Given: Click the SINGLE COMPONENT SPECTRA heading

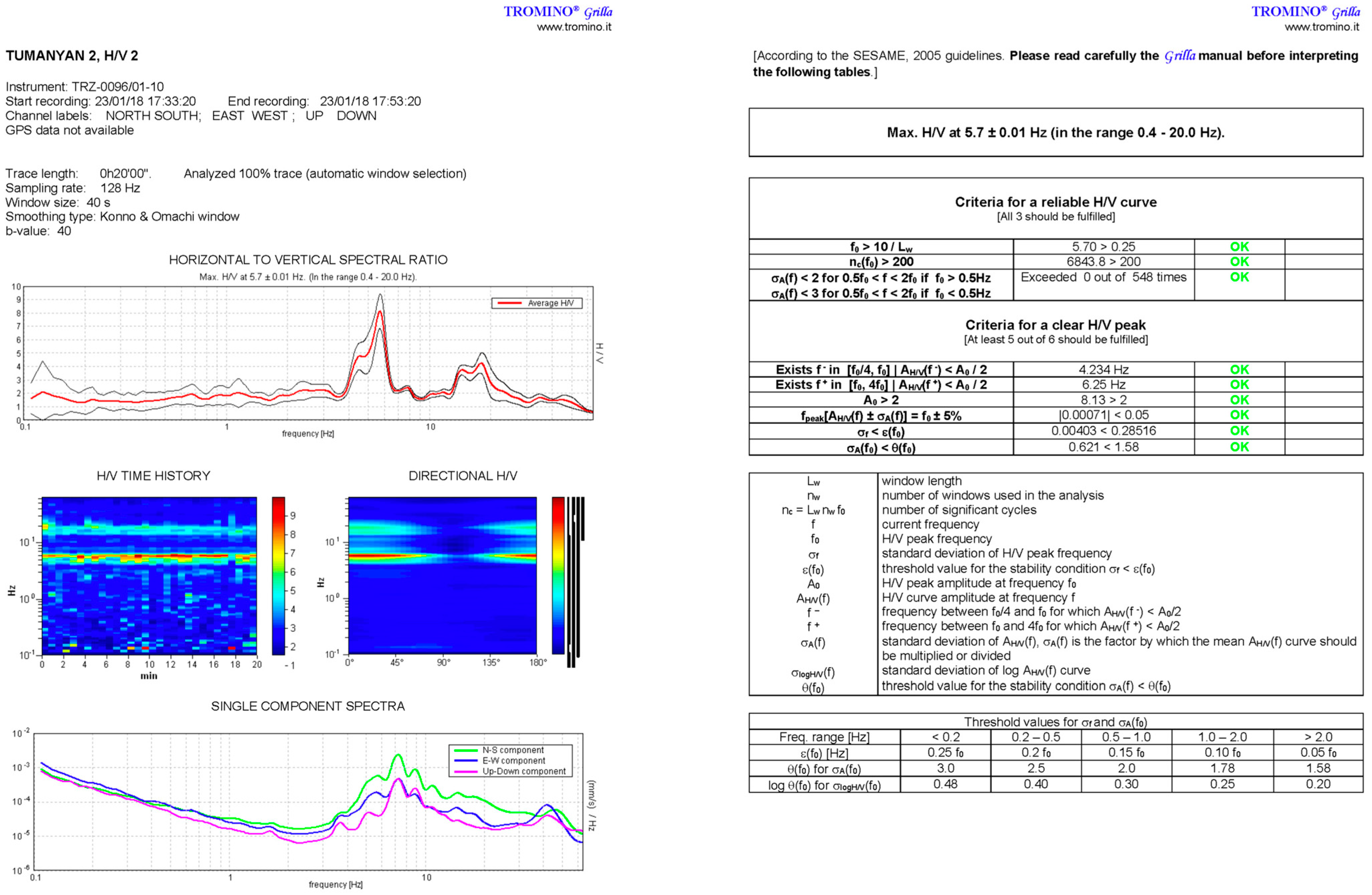Looking at the screenshot, I should tap(308, 706).
